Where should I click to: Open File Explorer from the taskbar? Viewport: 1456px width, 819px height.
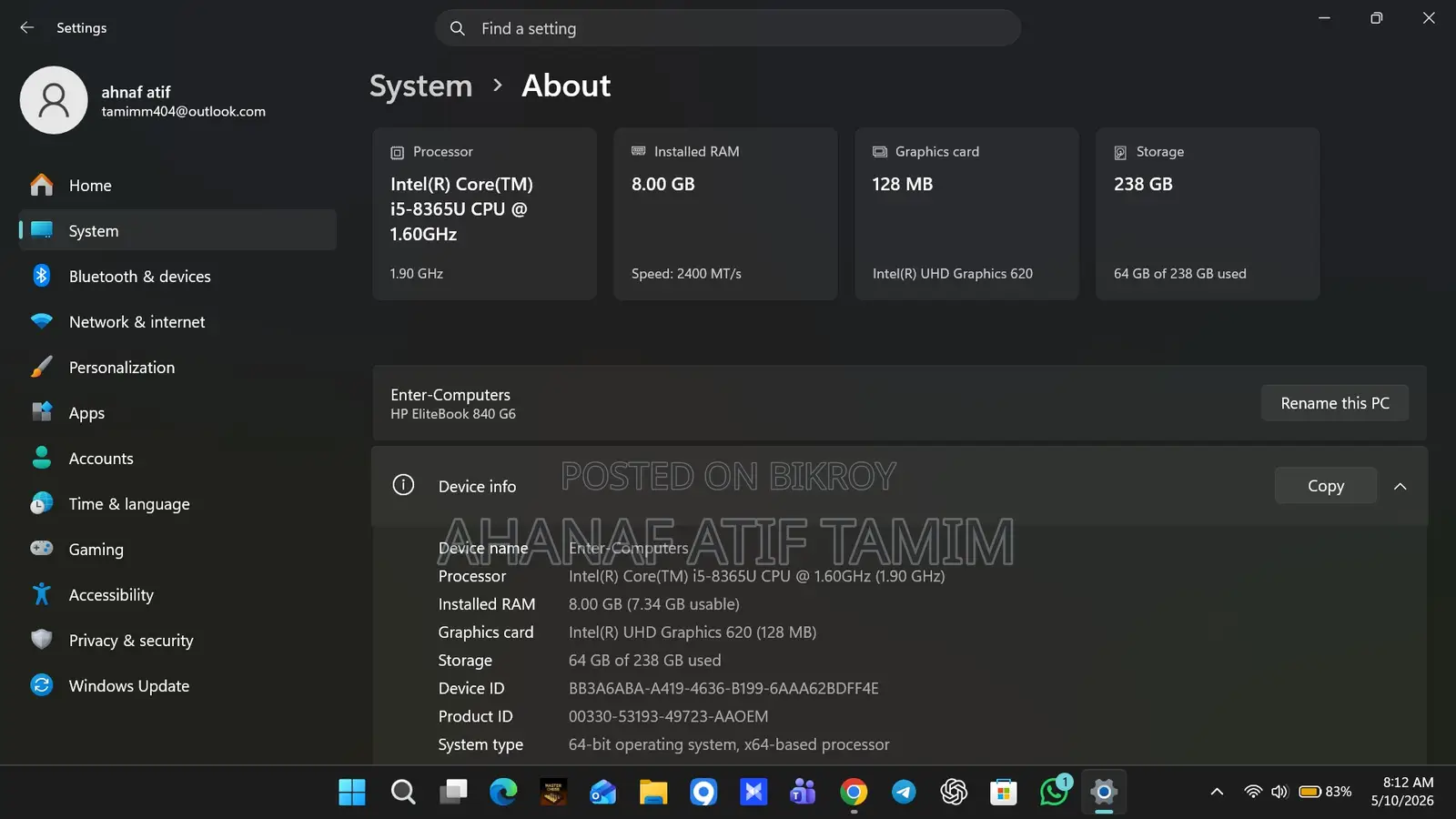click(653, 792)
